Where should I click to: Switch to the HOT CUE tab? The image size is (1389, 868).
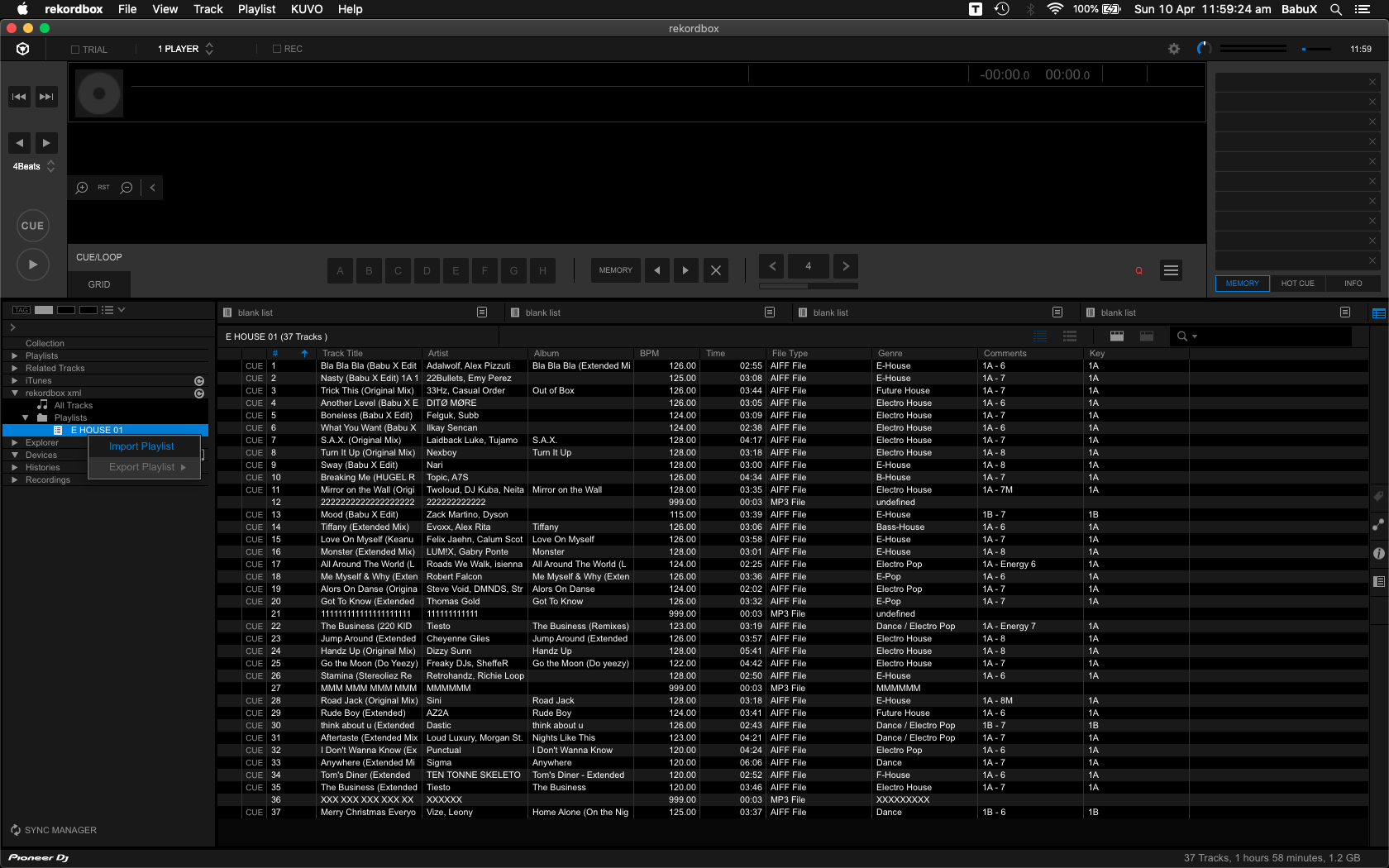coord(1297,284)
